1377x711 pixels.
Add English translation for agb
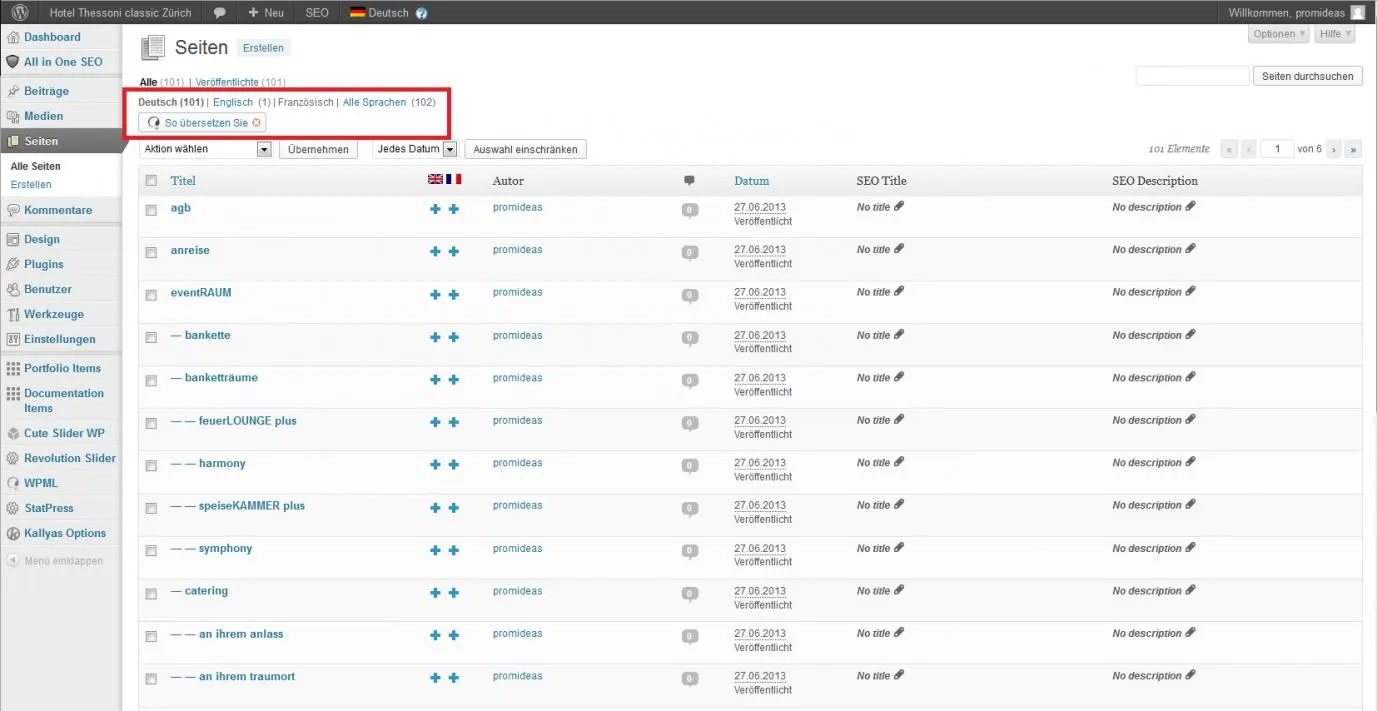pos(435,209)
